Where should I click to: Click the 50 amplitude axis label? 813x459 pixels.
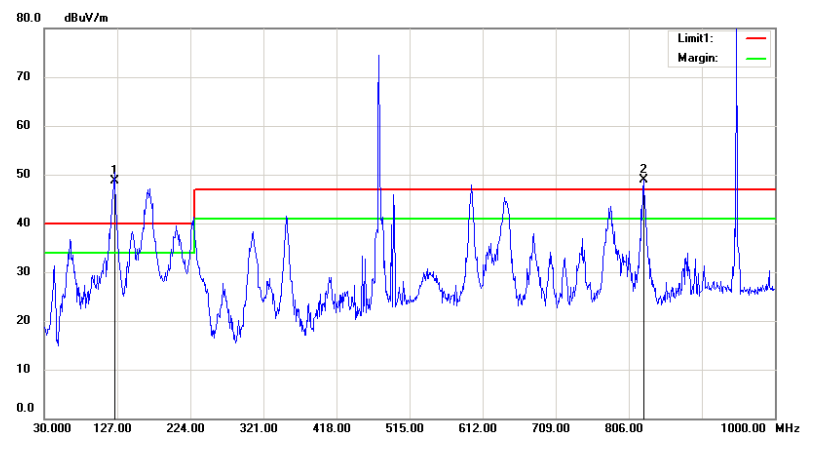26,175
